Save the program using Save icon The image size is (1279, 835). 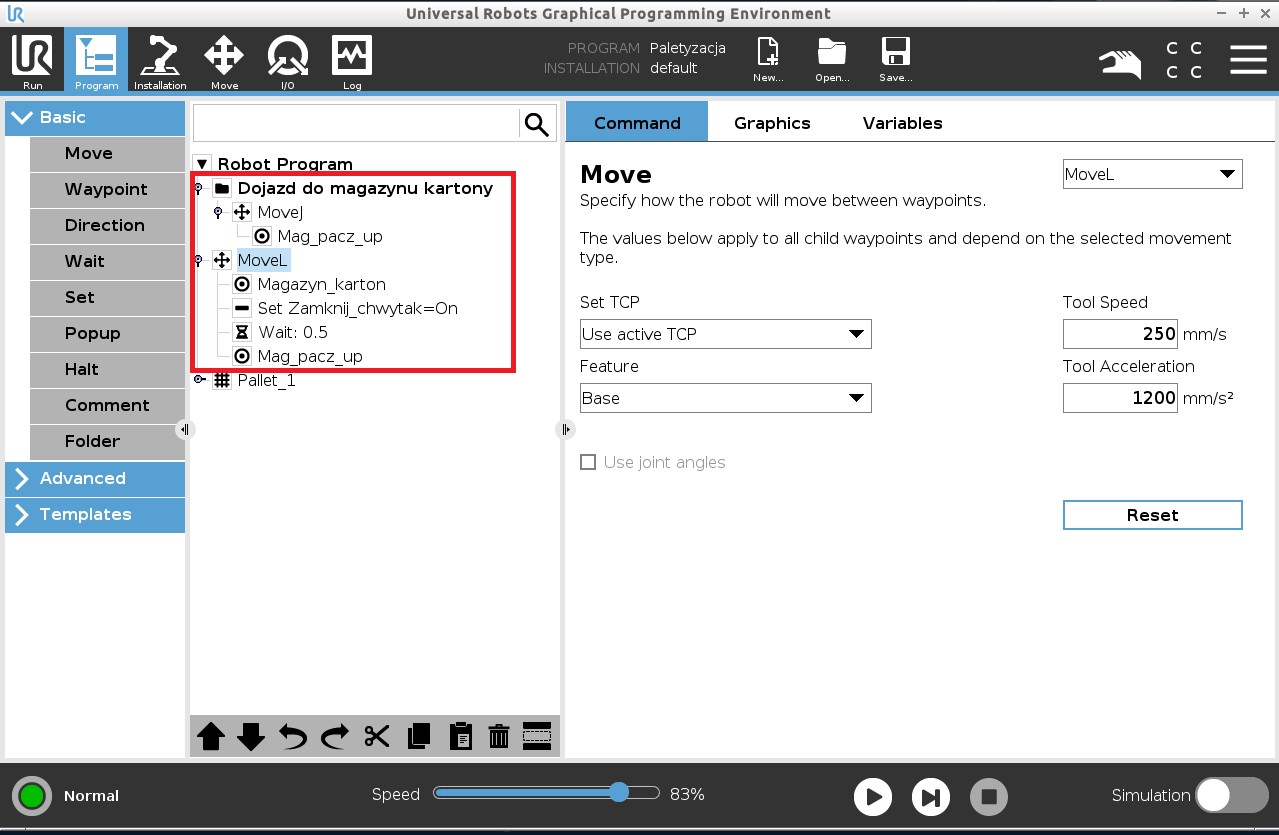tap(895, 61)
